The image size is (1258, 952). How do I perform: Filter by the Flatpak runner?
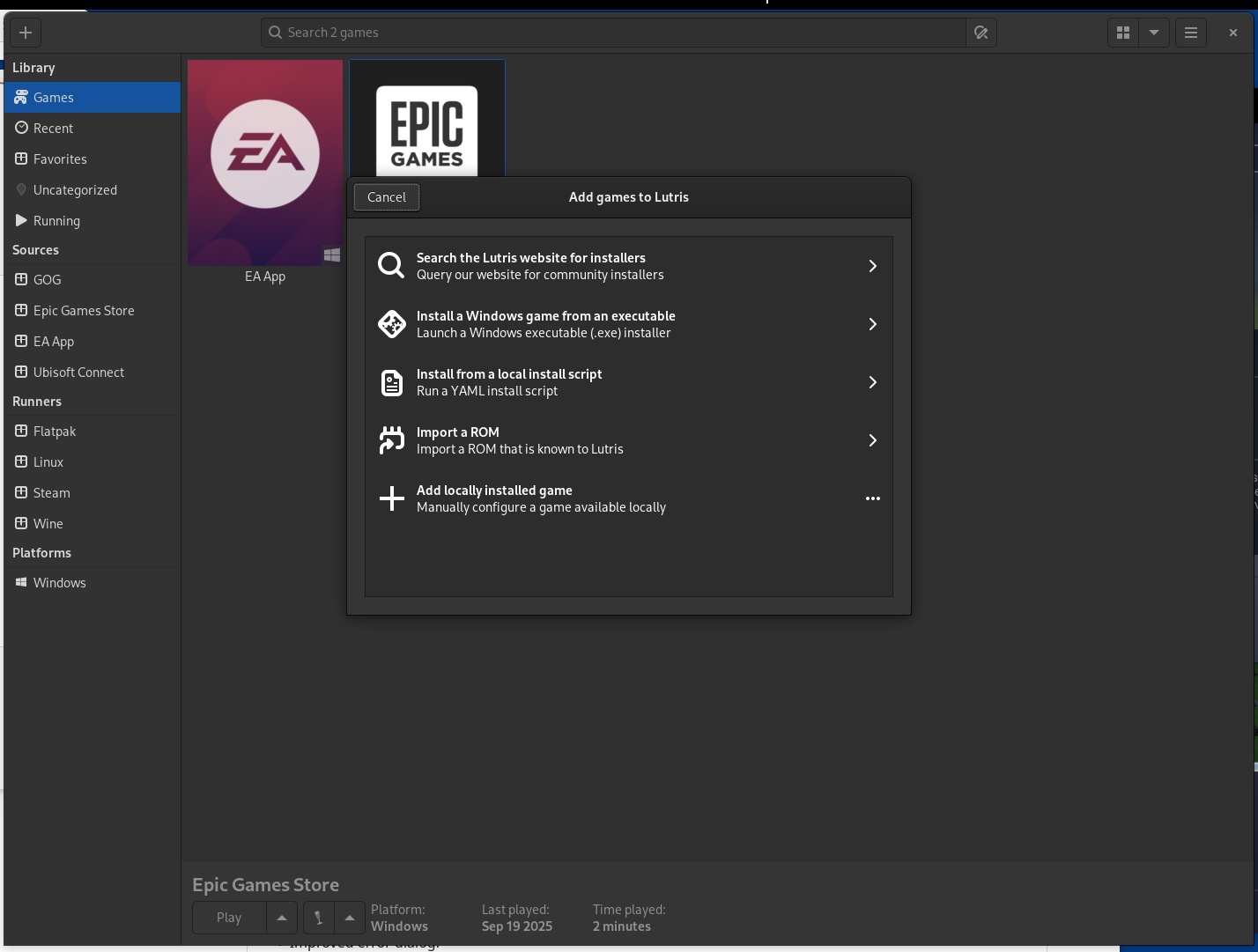pos(92,432)
